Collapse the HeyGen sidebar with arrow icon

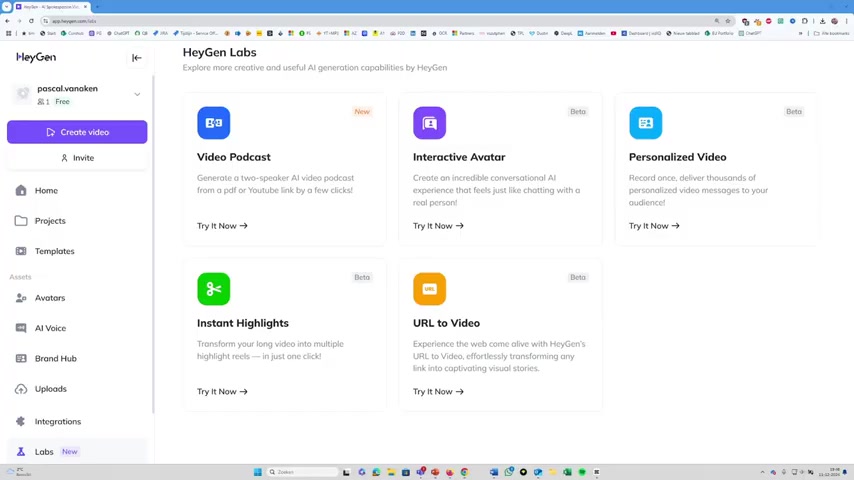click(x=137, y=58)
